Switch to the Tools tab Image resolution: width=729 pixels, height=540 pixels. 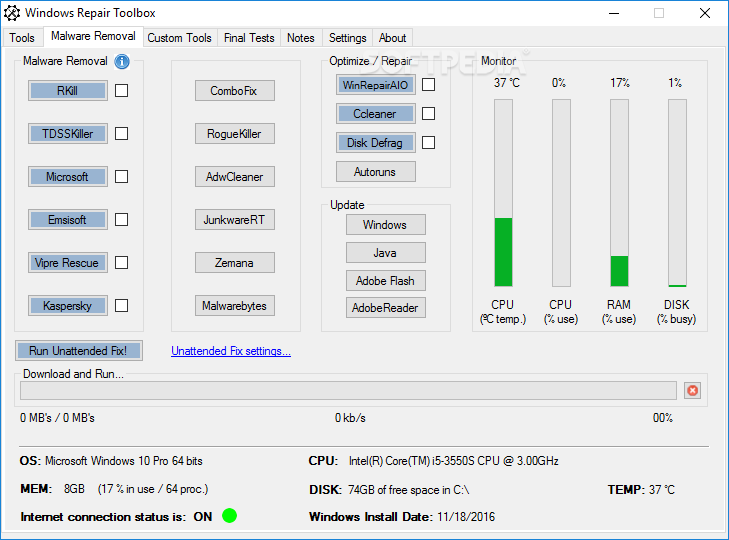click(x=22, y=38)
